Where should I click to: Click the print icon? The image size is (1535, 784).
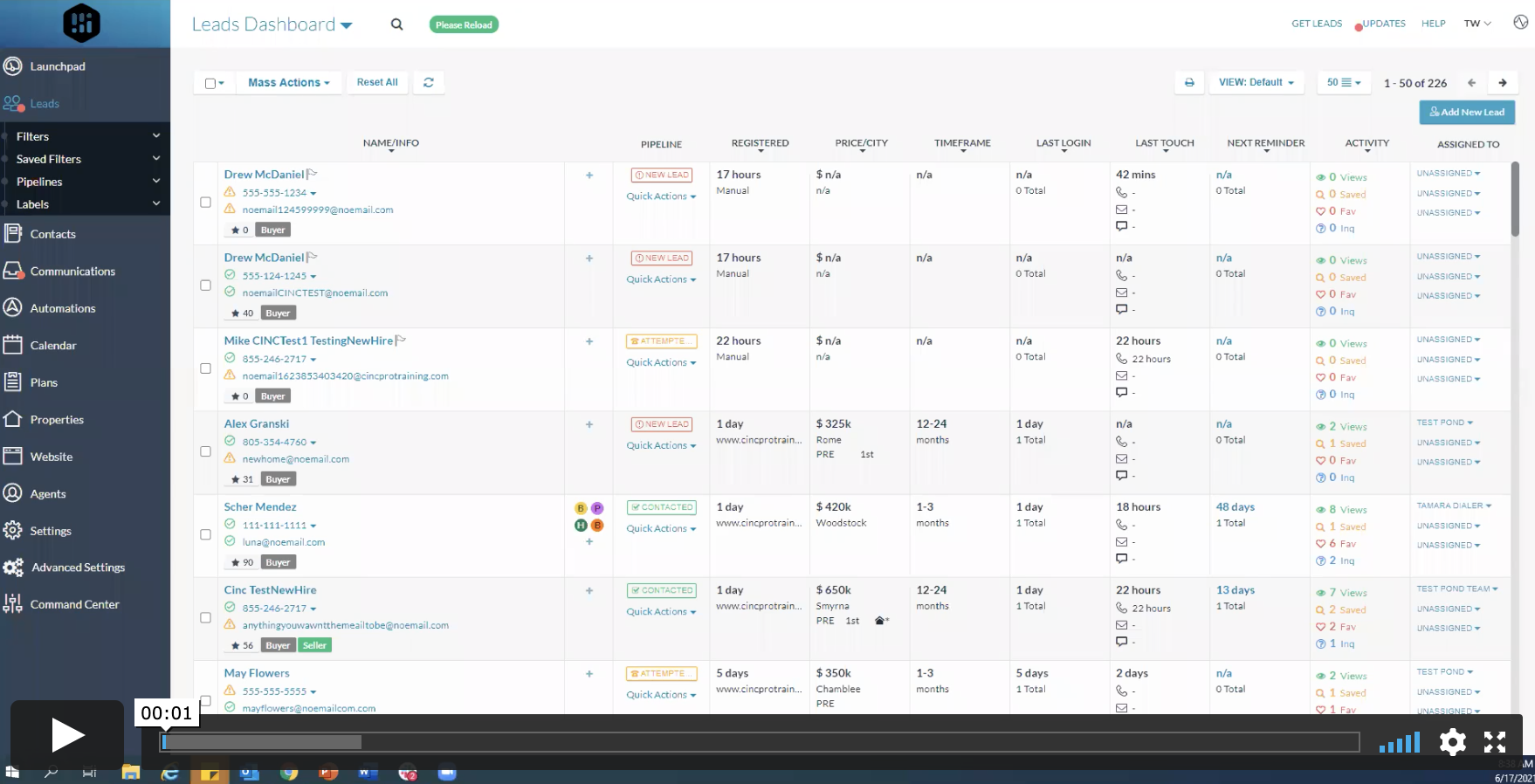[x=1188, y=83]
